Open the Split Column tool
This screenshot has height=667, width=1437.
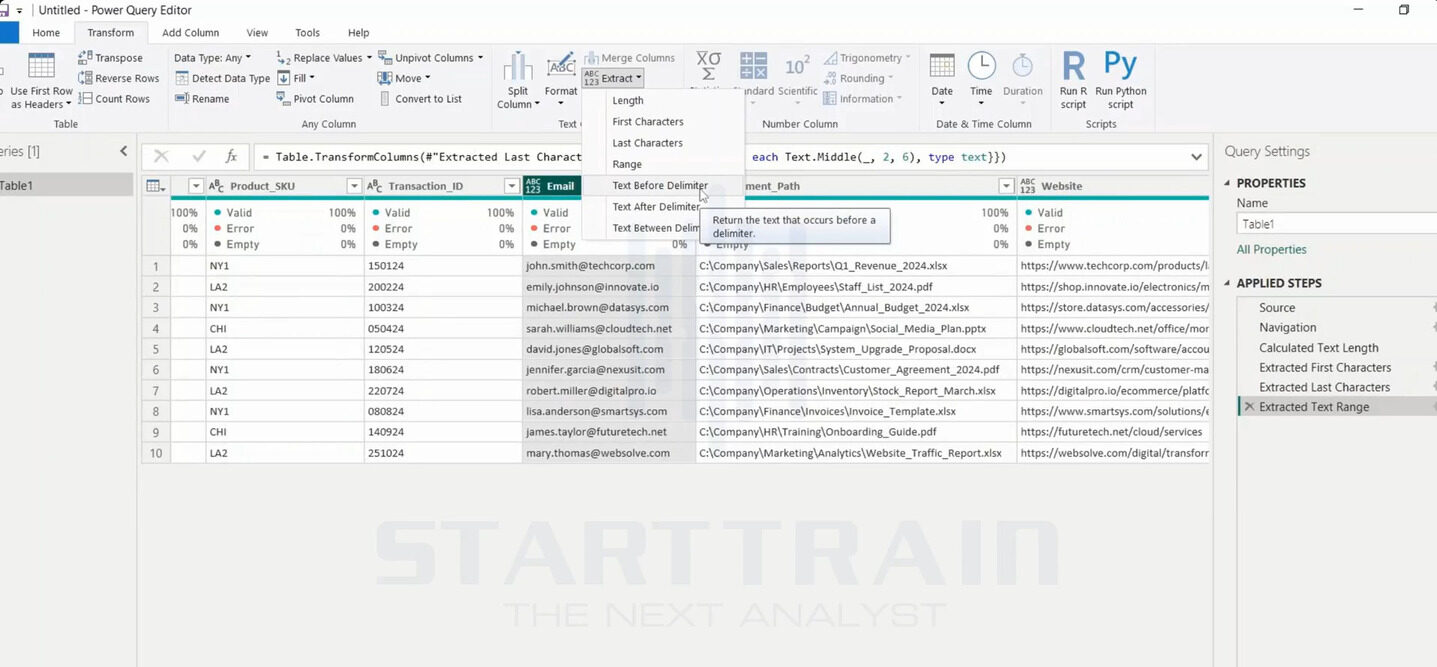pyautogui.click(x=517, y=80)
